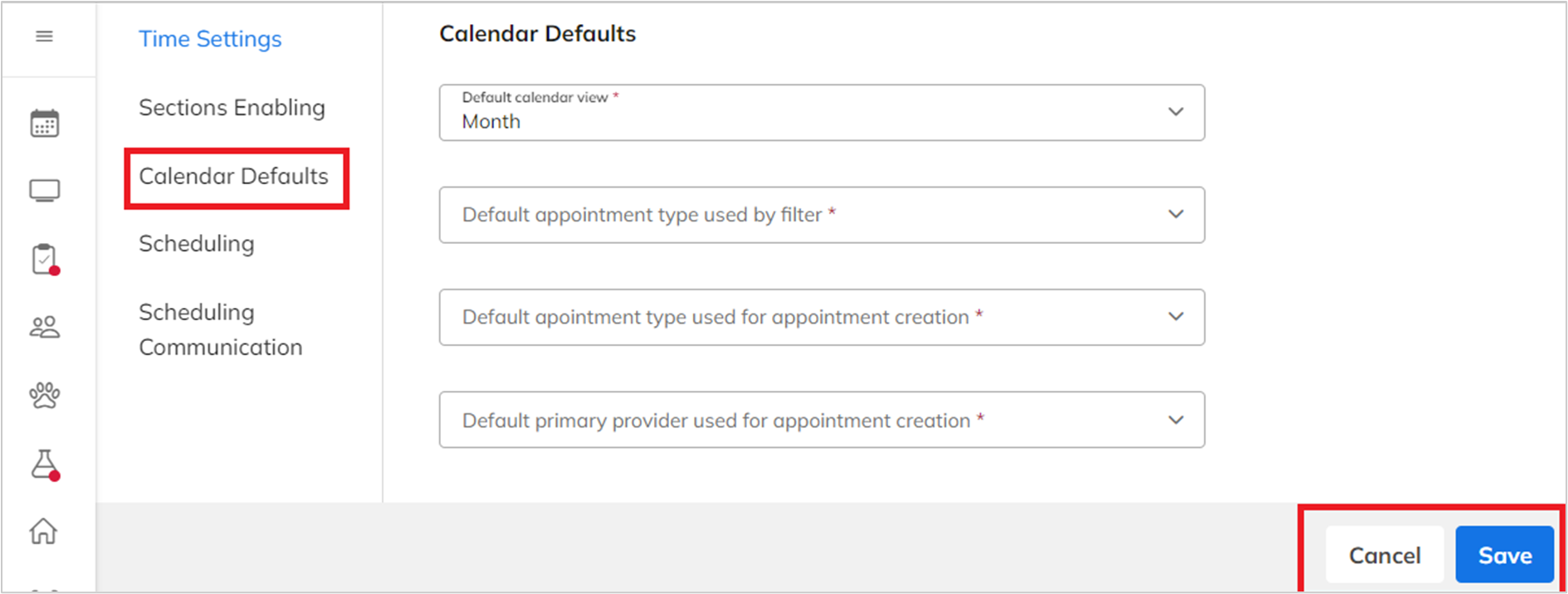1568x594 pixels.
Task: Select Sections Enabling menu item
Action: point(232,108)
